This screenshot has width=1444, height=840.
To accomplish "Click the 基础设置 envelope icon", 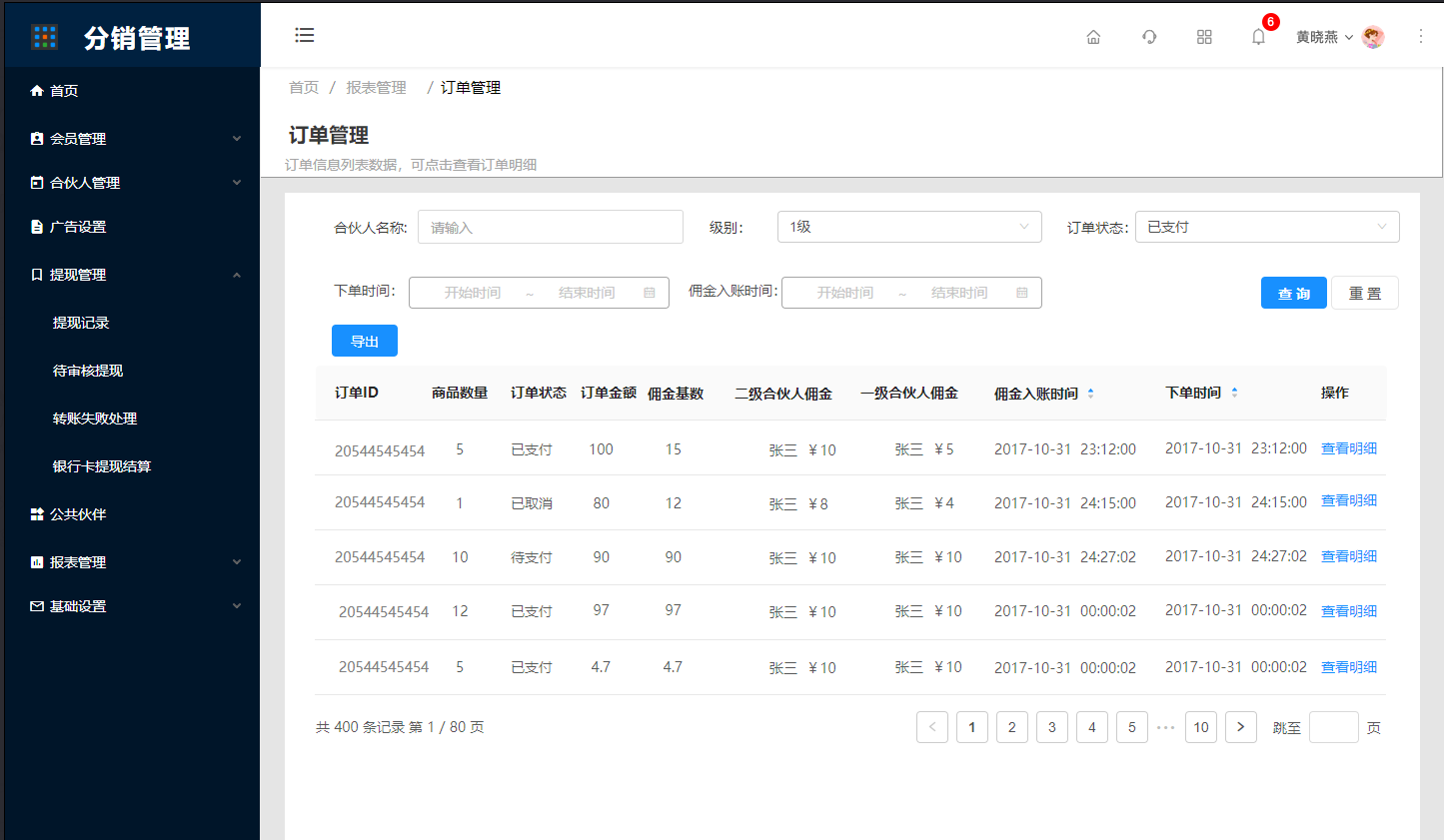I will tap(37, 606).
